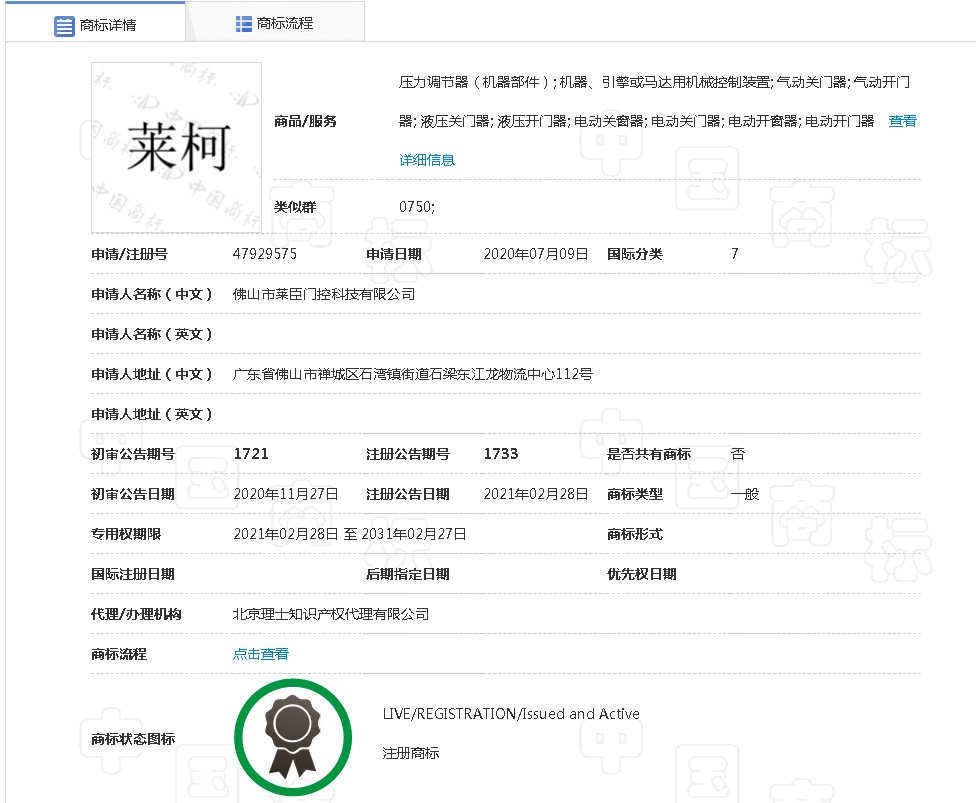Click the 商标状态图标 field label
The height and width of the screenshot is (803, 976).
[x=133, y=739]
